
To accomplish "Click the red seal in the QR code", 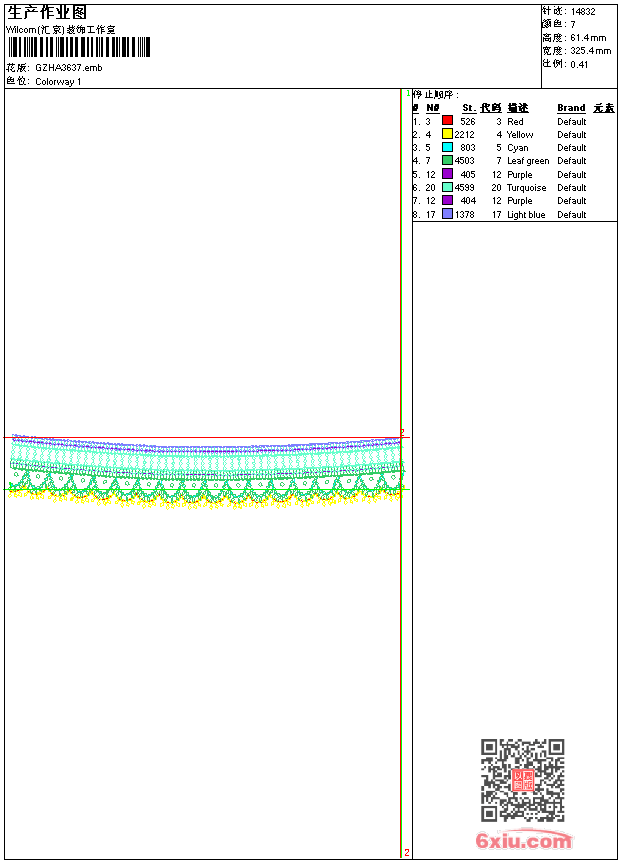I will click(x=522, y=780).
